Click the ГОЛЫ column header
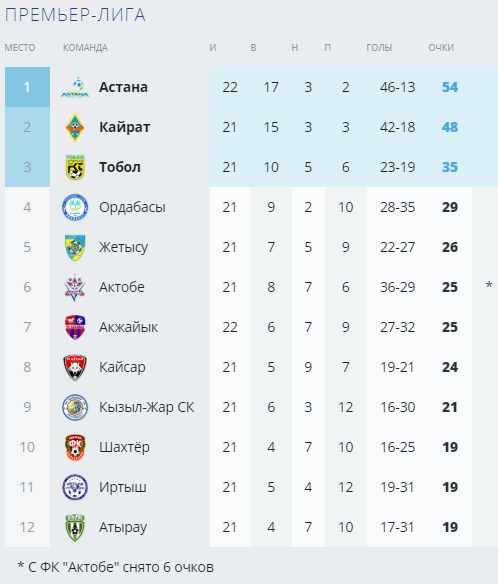 point(379,48)
